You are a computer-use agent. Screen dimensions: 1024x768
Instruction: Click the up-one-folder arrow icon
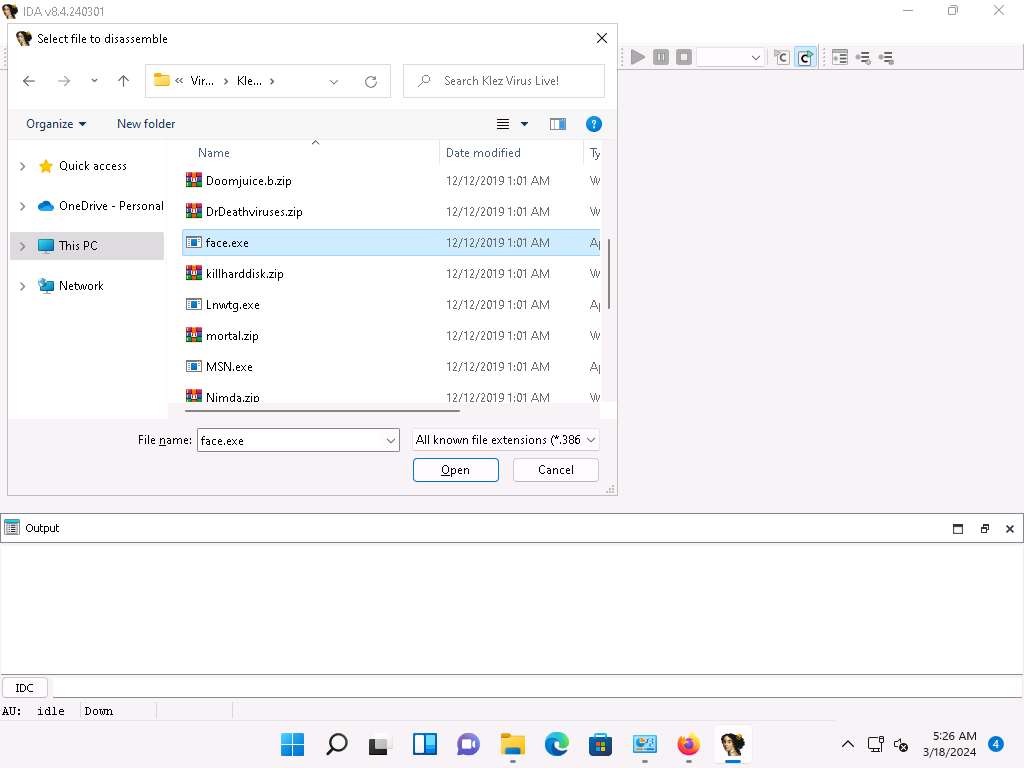(123, 81)
